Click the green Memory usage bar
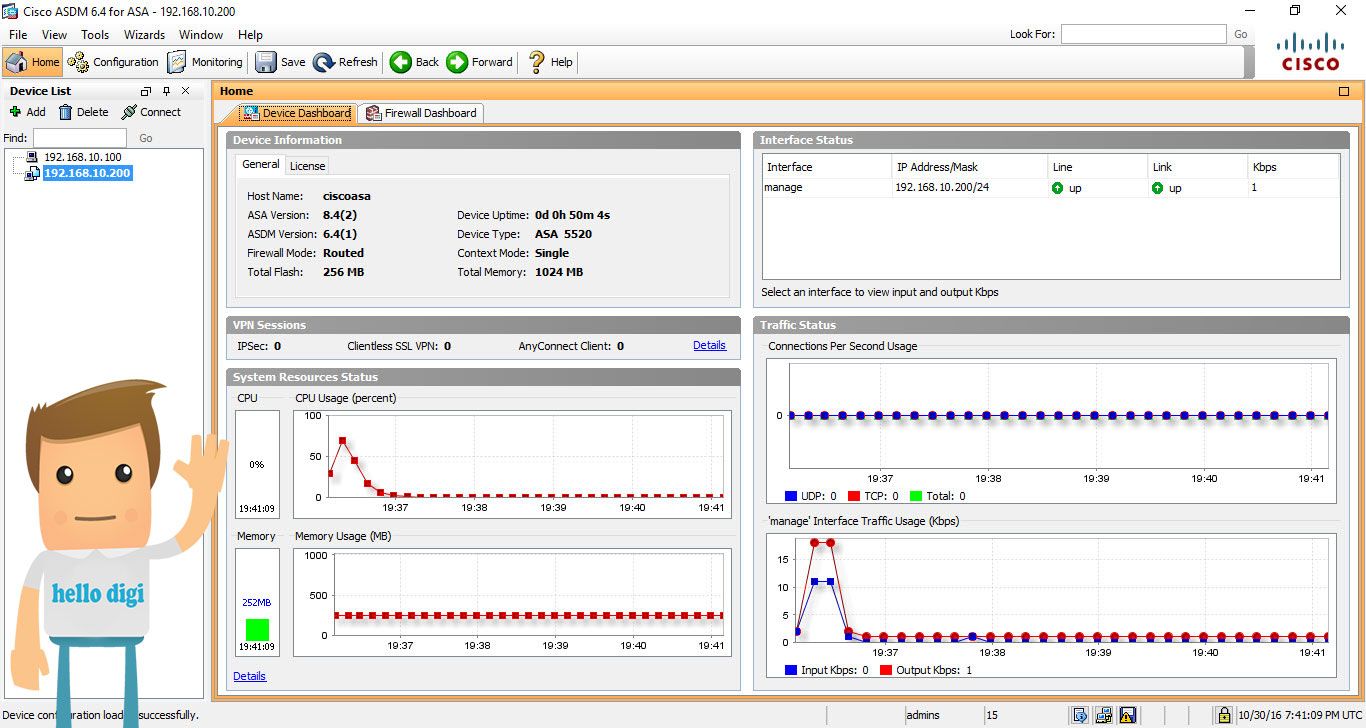Viewport: 1366px width, 728px height. [x=257, y=630]
